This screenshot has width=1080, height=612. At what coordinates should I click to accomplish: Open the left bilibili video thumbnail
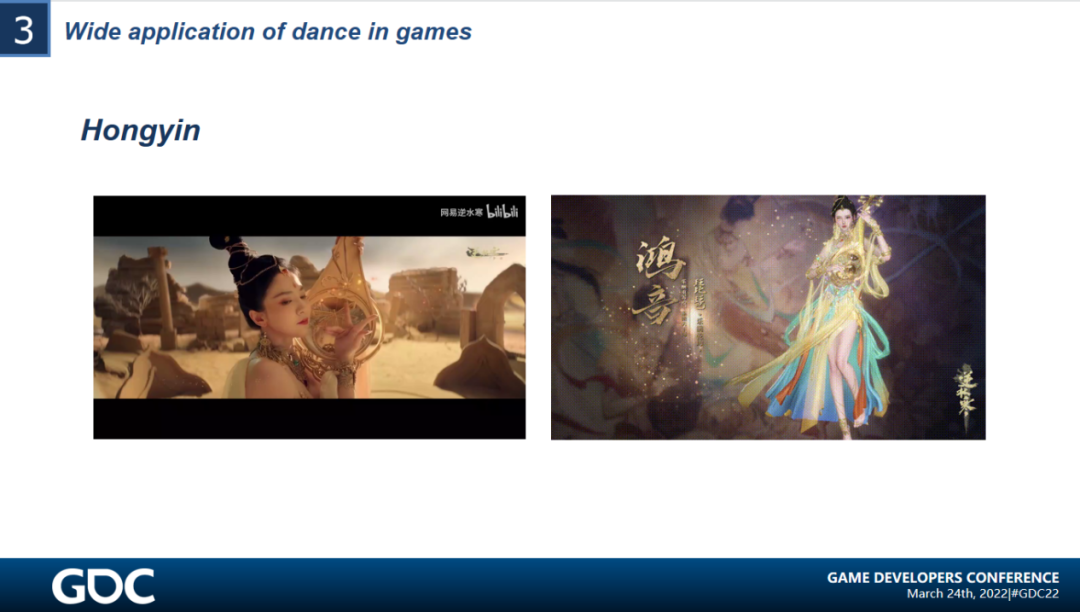[x=309, y=317]
